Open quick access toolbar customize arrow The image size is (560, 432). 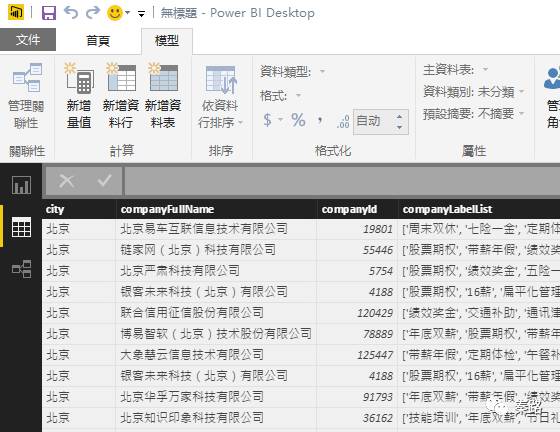(x=141, y=14)
